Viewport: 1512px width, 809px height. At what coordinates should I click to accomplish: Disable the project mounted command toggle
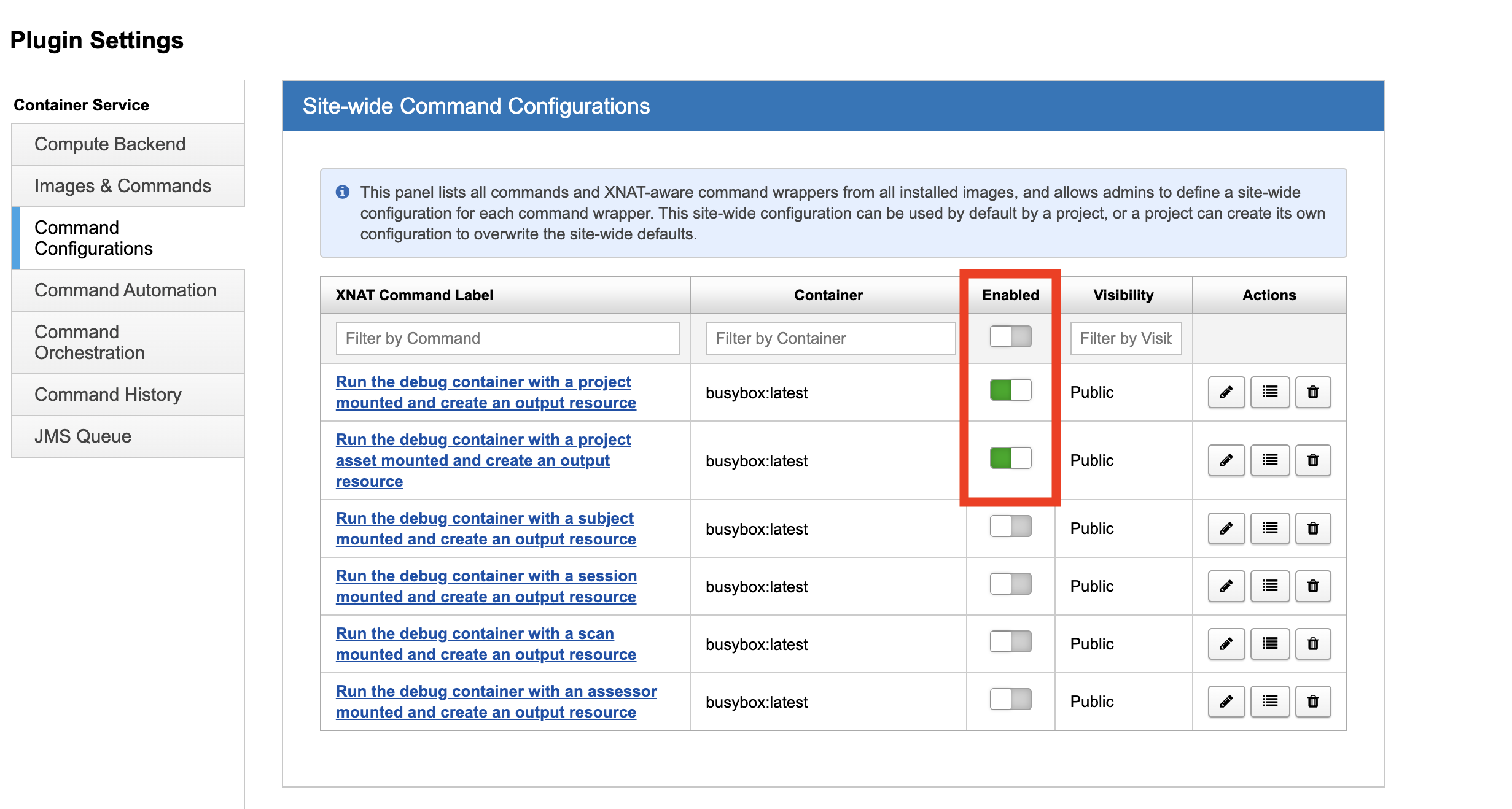click(x=1010, y=390)
